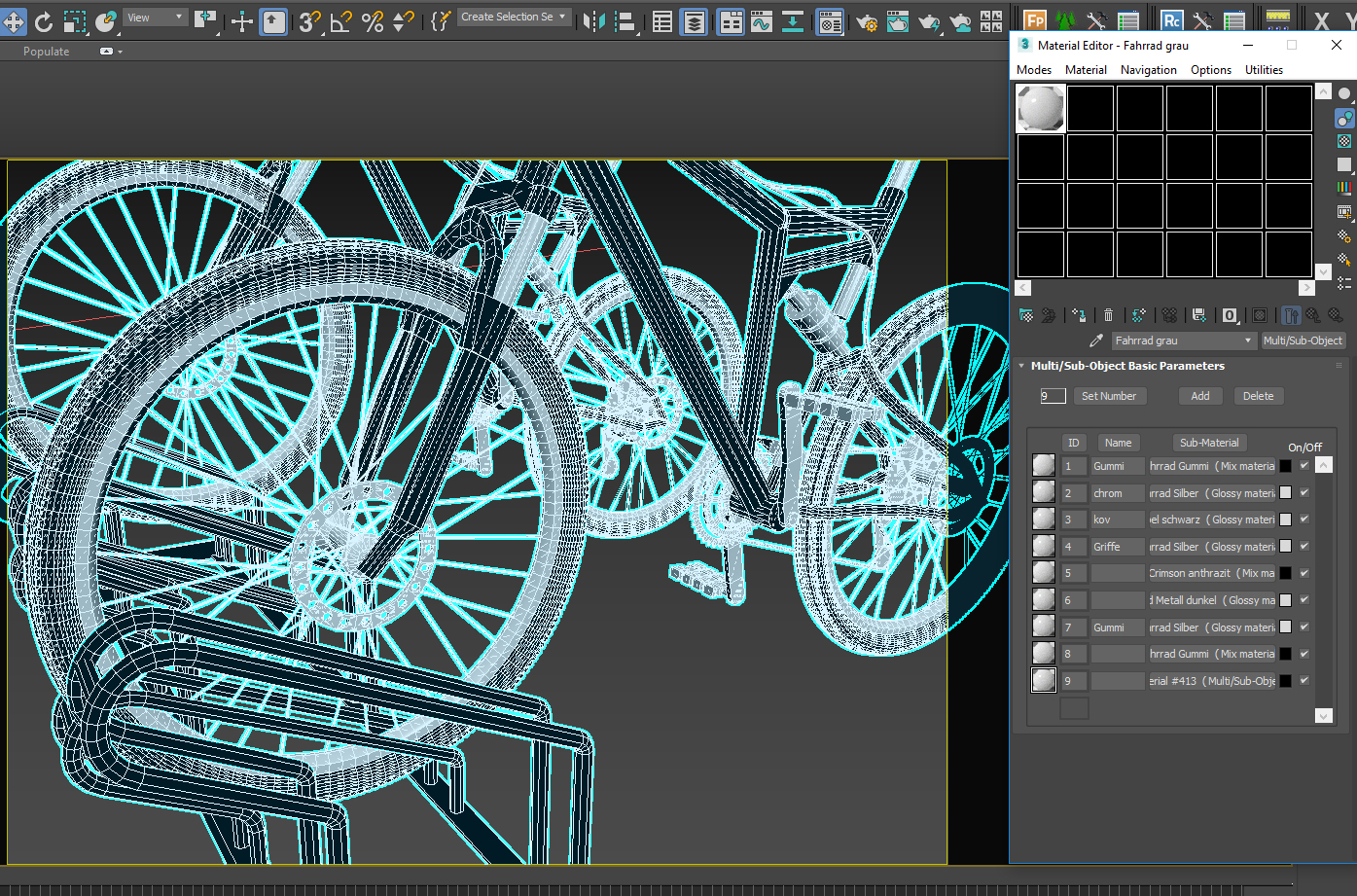Viewport: 1357px width, 896px height.
Task: Uncheck the On/Off box for ID 5
Action: (x=1304, y=573)
